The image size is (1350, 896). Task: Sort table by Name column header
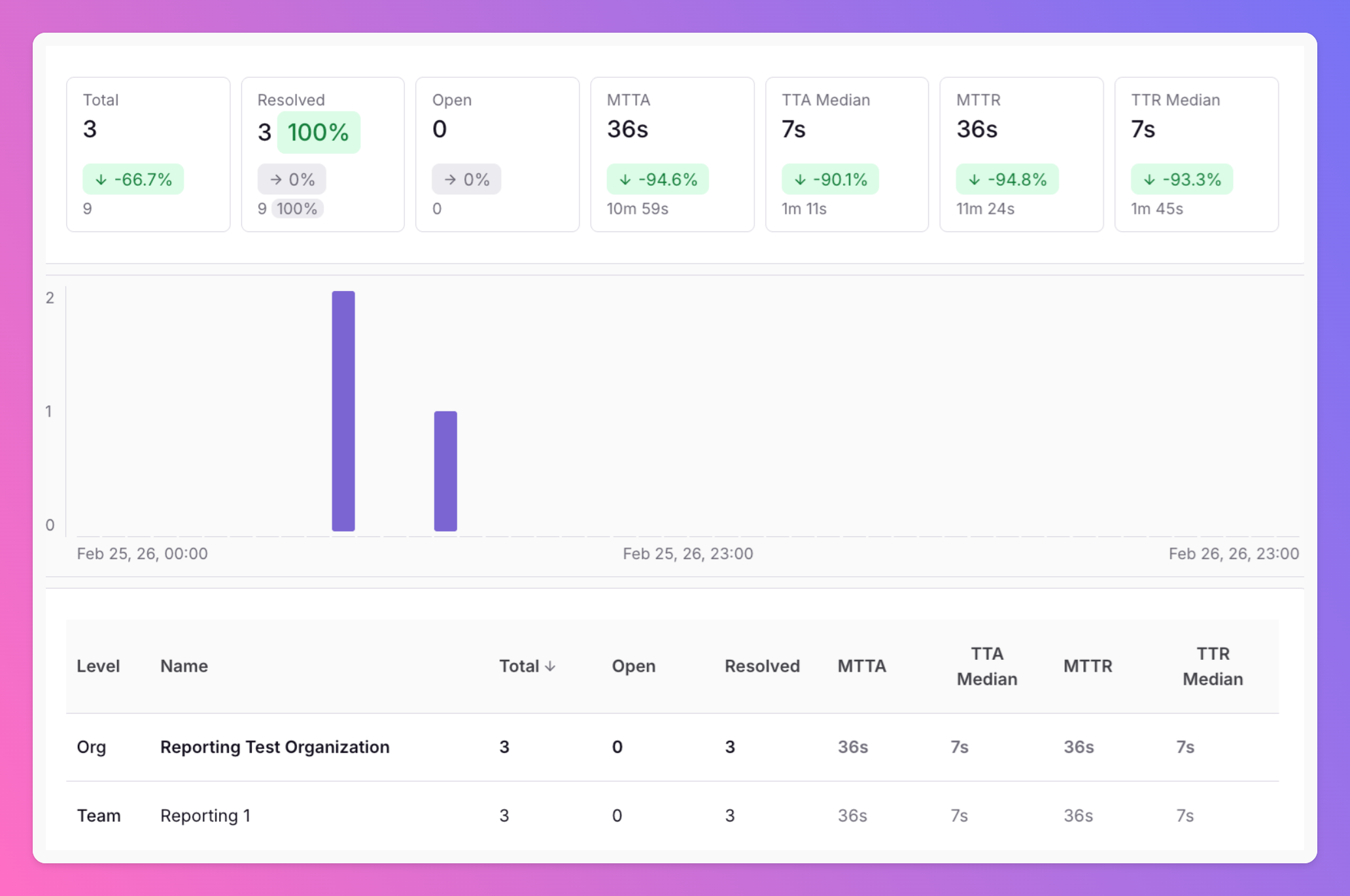184,666
